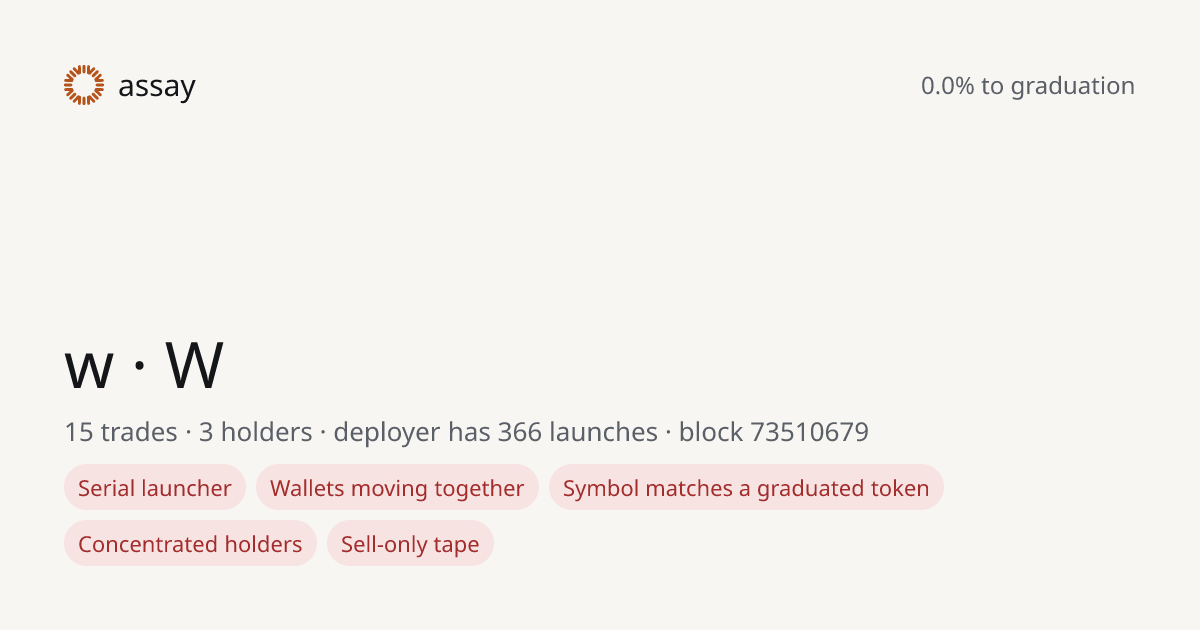Open the block 73510679 reference
Image resolution: width=1200 pixels, height=630 pixels.
tap(774, 432)
